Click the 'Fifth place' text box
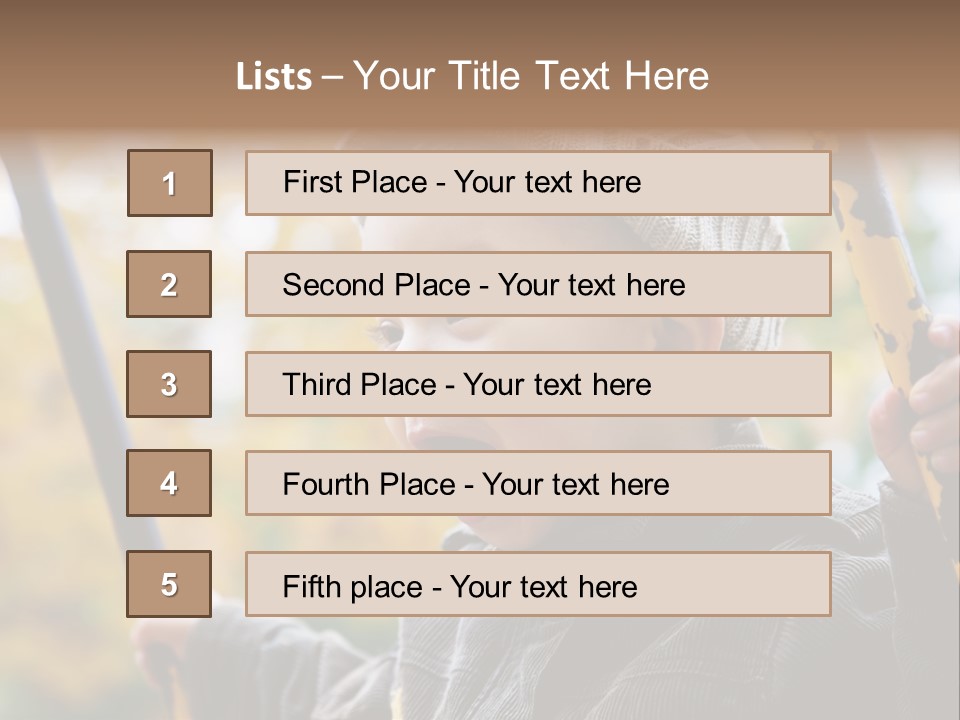The height and width of the screenshot is (720, 960). pyautogui.click(x=538, y=585)
